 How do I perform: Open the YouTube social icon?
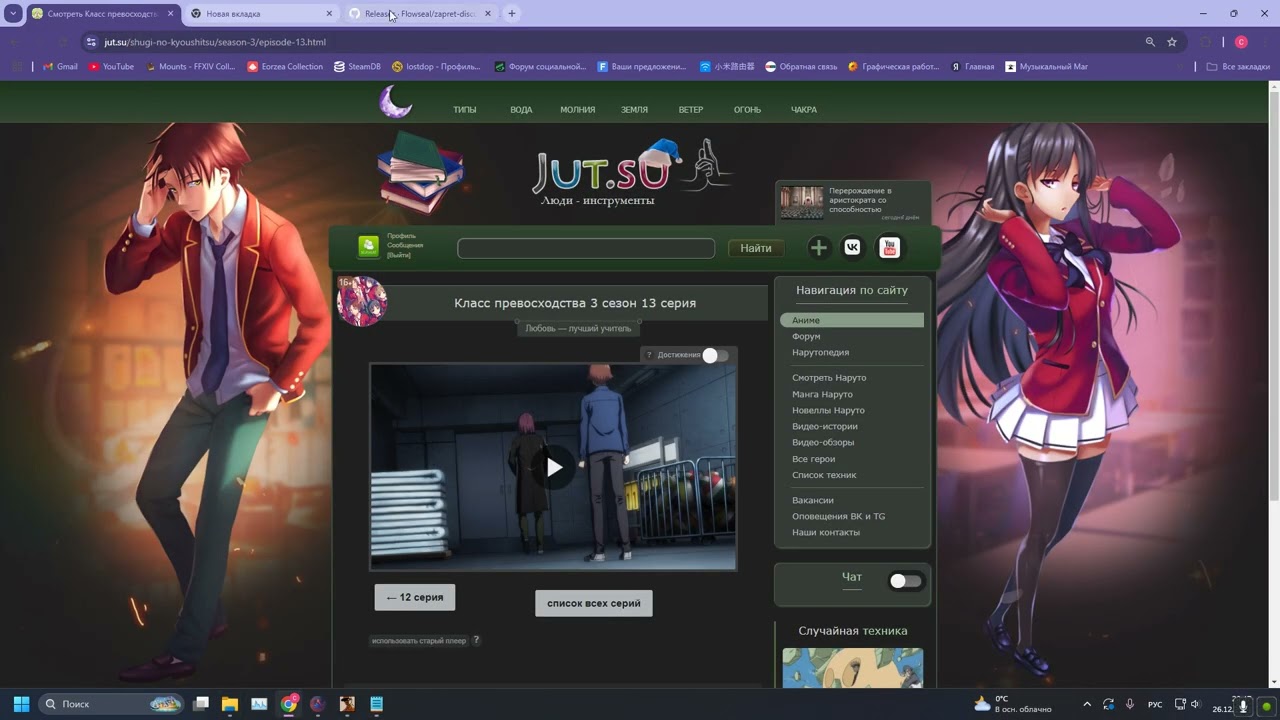click(x=889, y=248)
